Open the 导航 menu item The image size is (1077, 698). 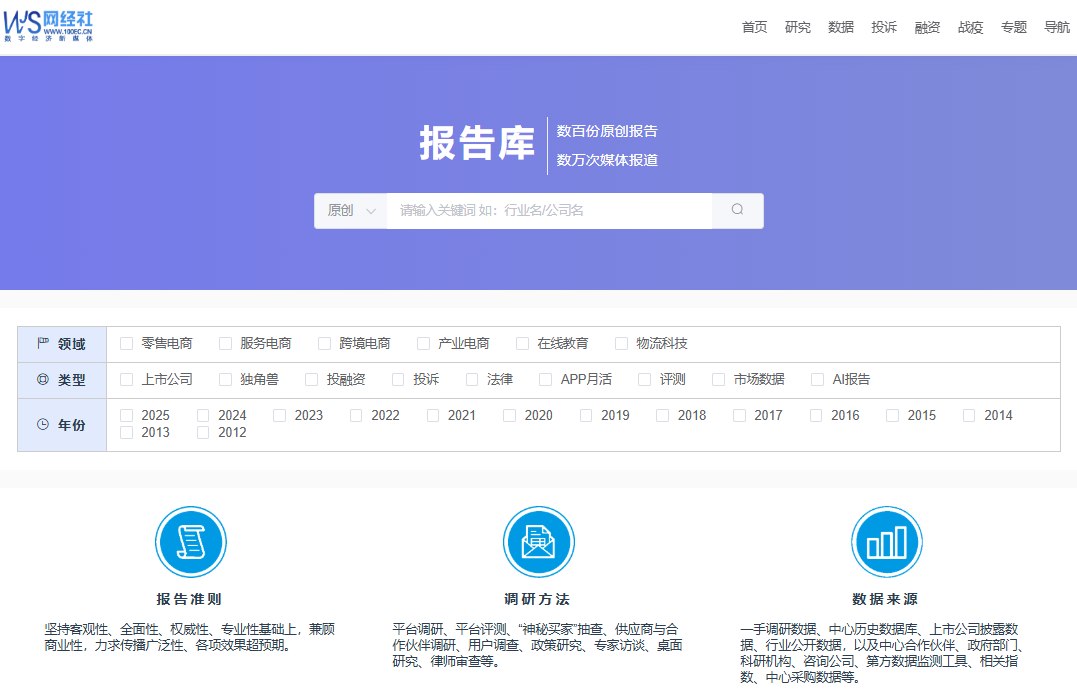click(x=1056, y=27)
